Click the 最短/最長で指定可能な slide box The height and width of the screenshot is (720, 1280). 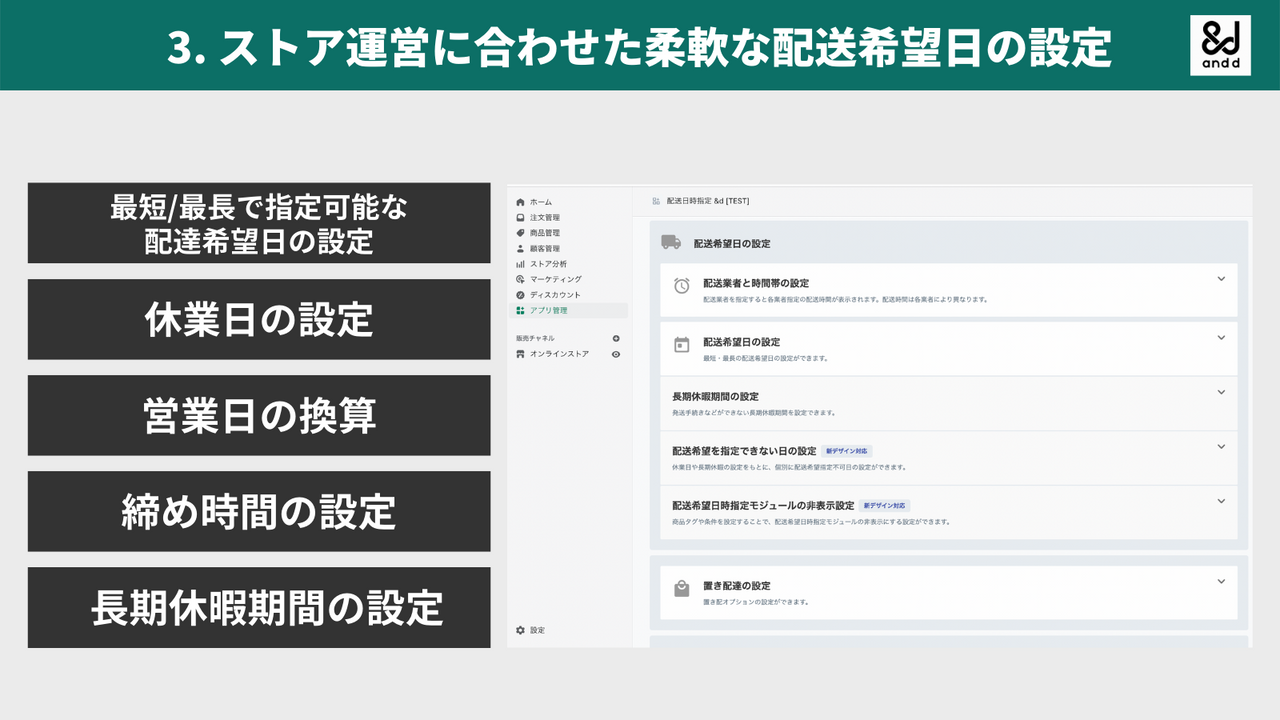tap(259, 223)
